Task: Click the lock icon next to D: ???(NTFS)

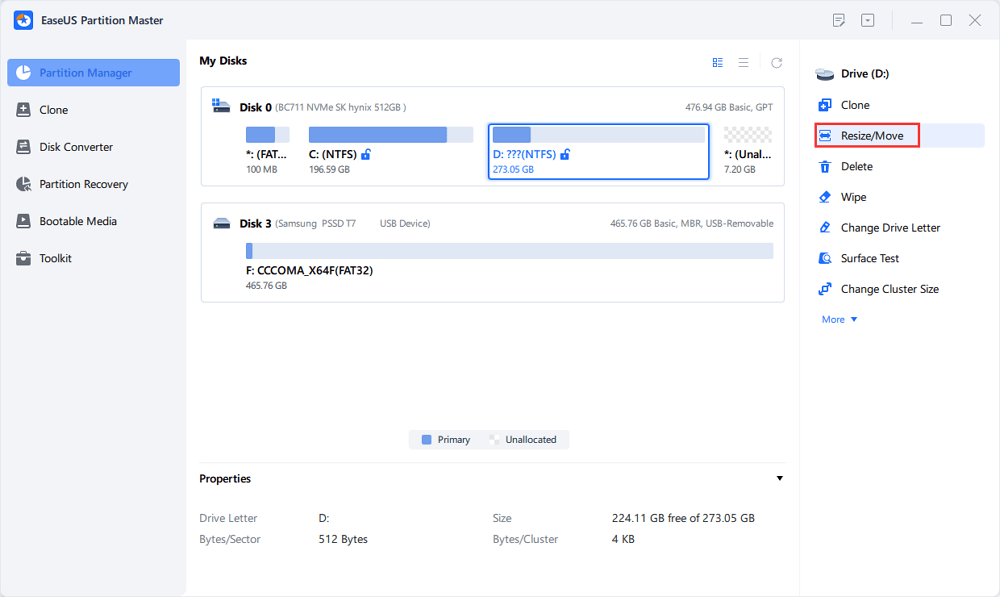Action: [565, 154]
